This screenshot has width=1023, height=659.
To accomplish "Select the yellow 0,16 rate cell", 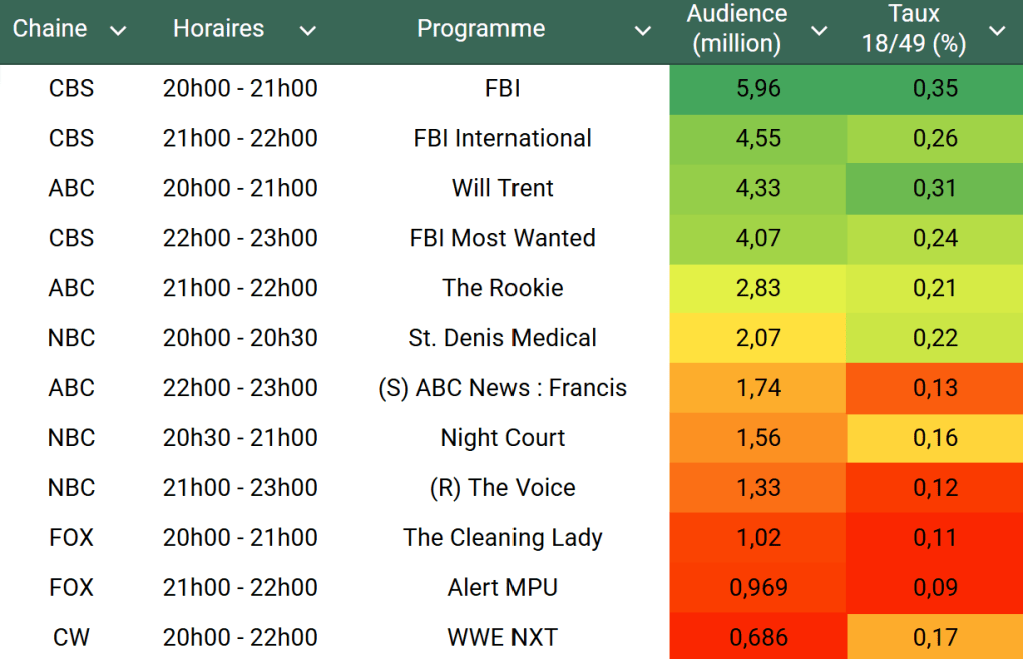I will tap(935, 437).
